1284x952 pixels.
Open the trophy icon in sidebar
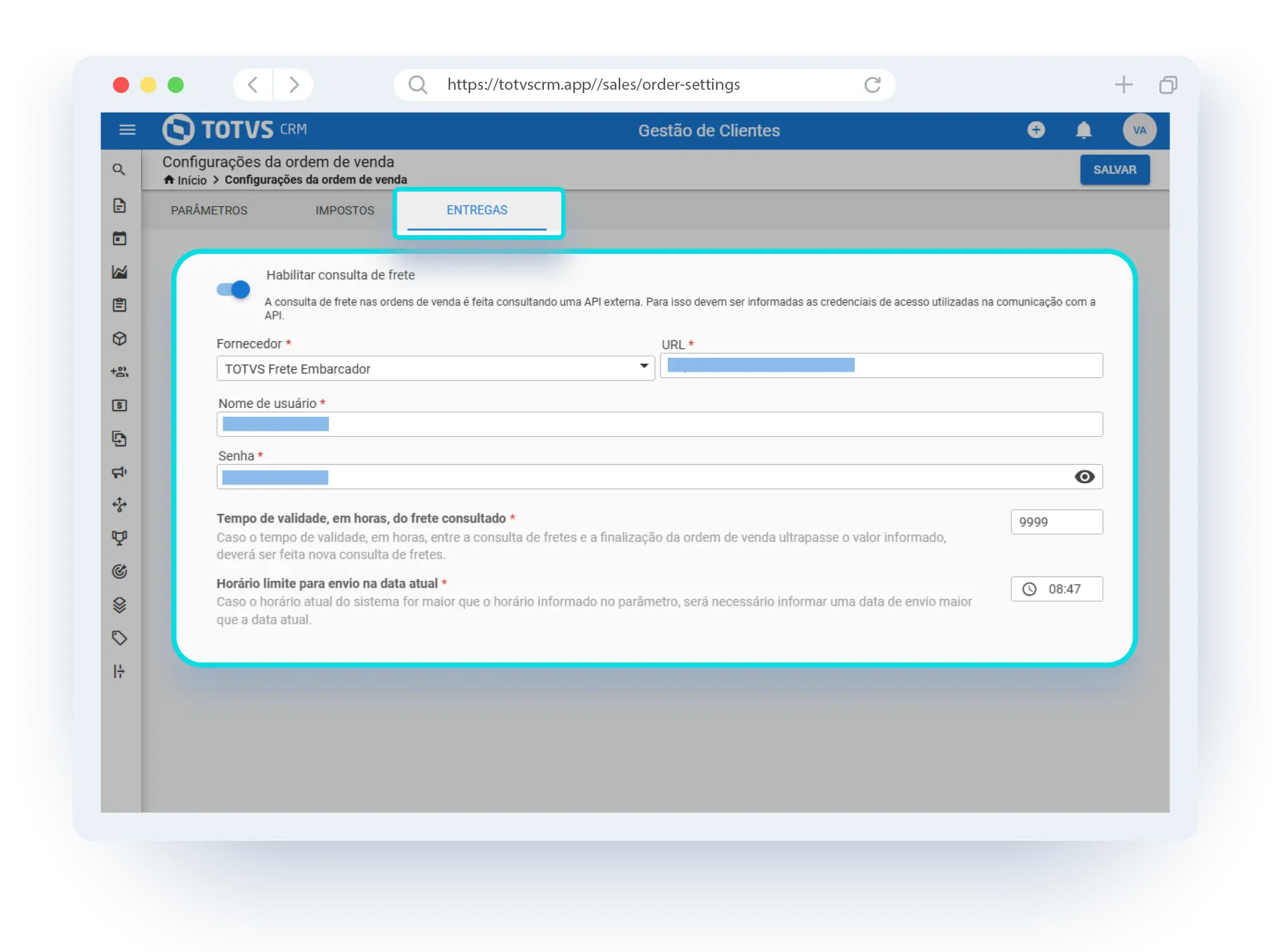[119, 538]
